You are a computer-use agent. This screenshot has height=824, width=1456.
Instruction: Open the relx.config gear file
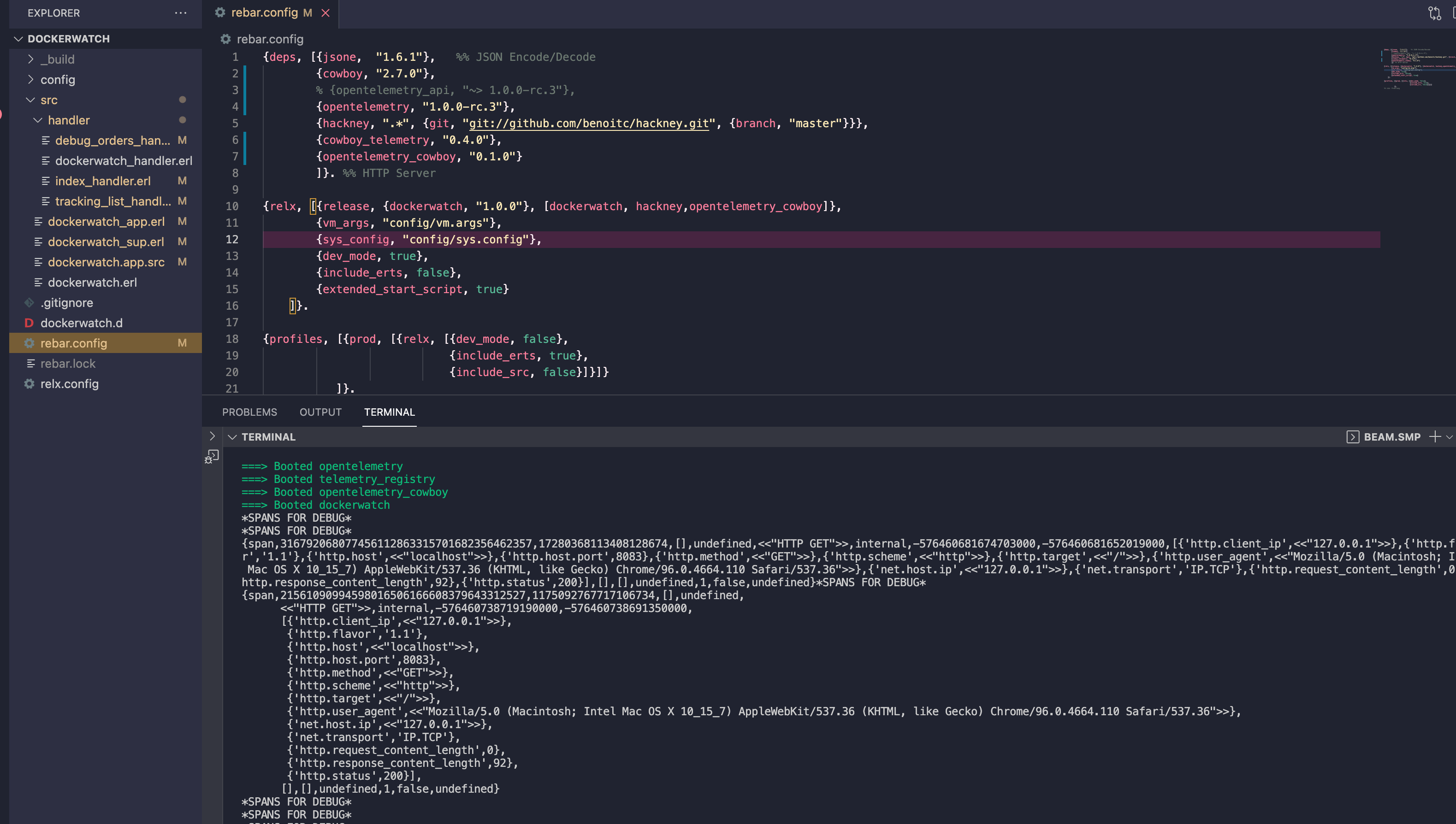coord(69,384)
